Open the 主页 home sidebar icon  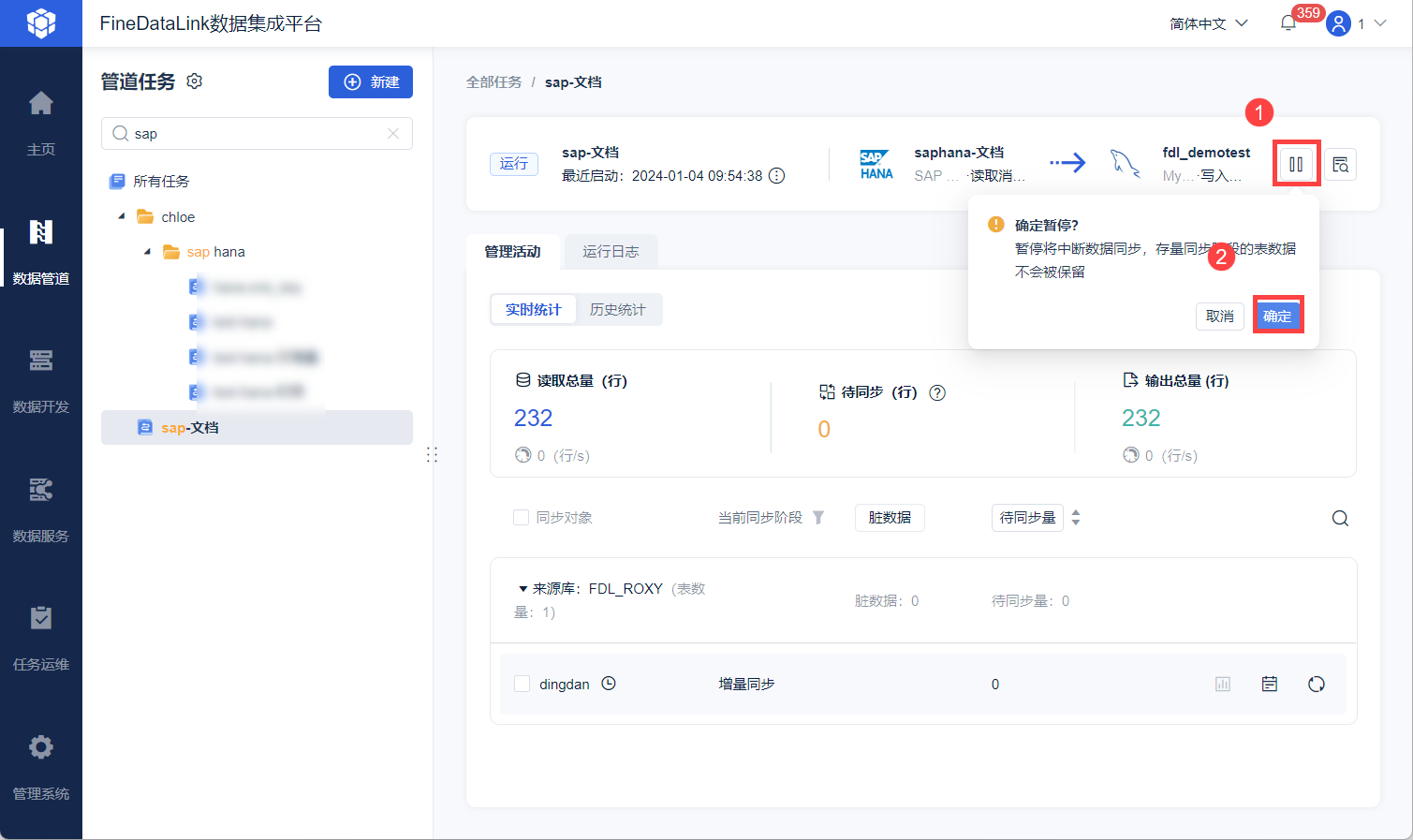click(41, 103)
